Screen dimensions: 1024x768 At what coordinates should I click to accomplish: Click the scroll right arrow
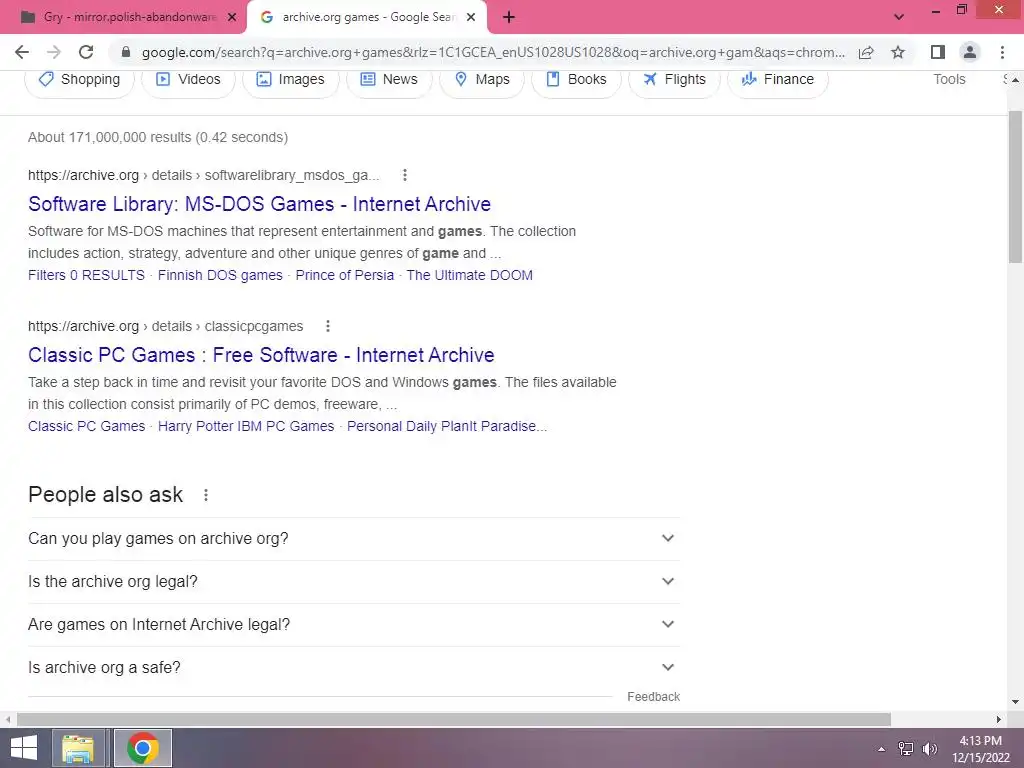pos(999,719)
